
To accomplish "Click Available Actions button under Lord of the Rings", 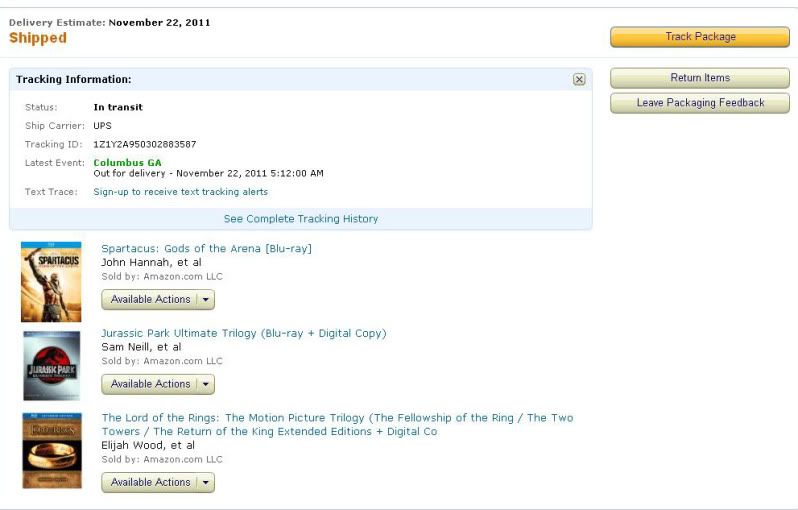I will click(x=150, y=482).
